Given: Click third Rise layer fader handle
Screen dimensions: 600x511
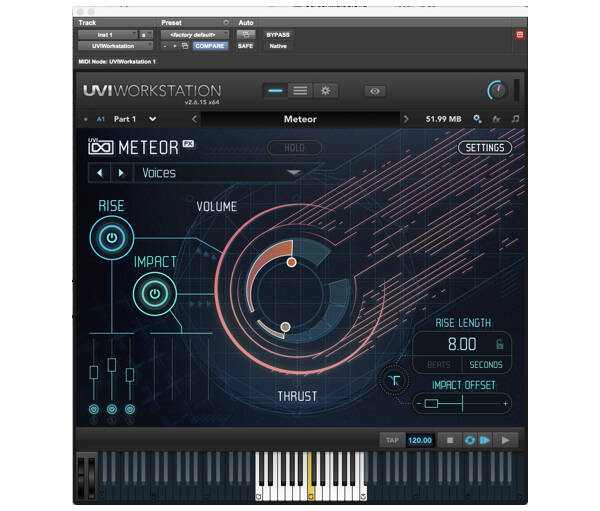Looking at the screenshot, I should point(130,375).
